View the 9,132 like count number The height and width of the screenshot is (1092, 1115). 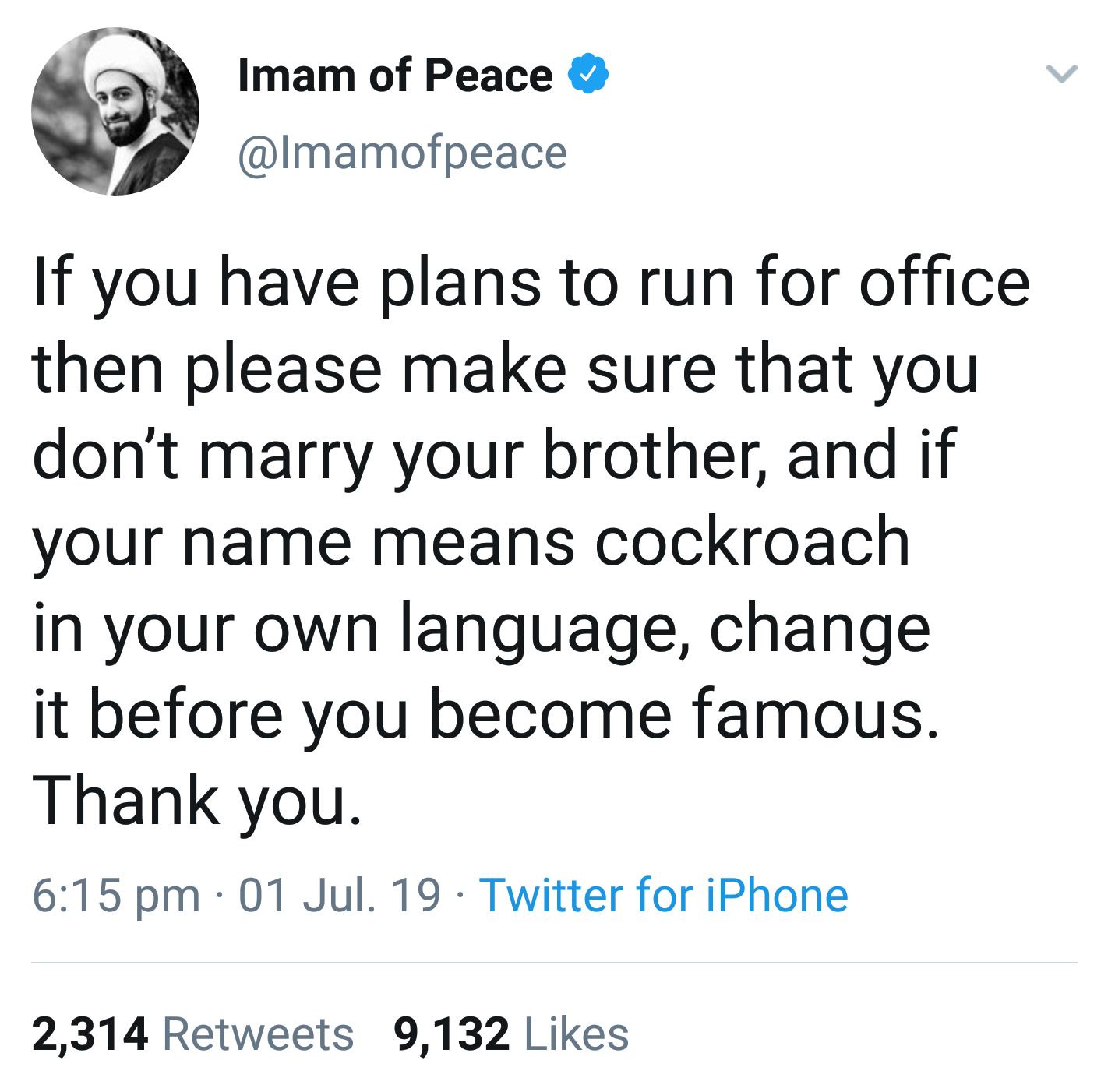pyautogui.click(x=452, y=1034)
